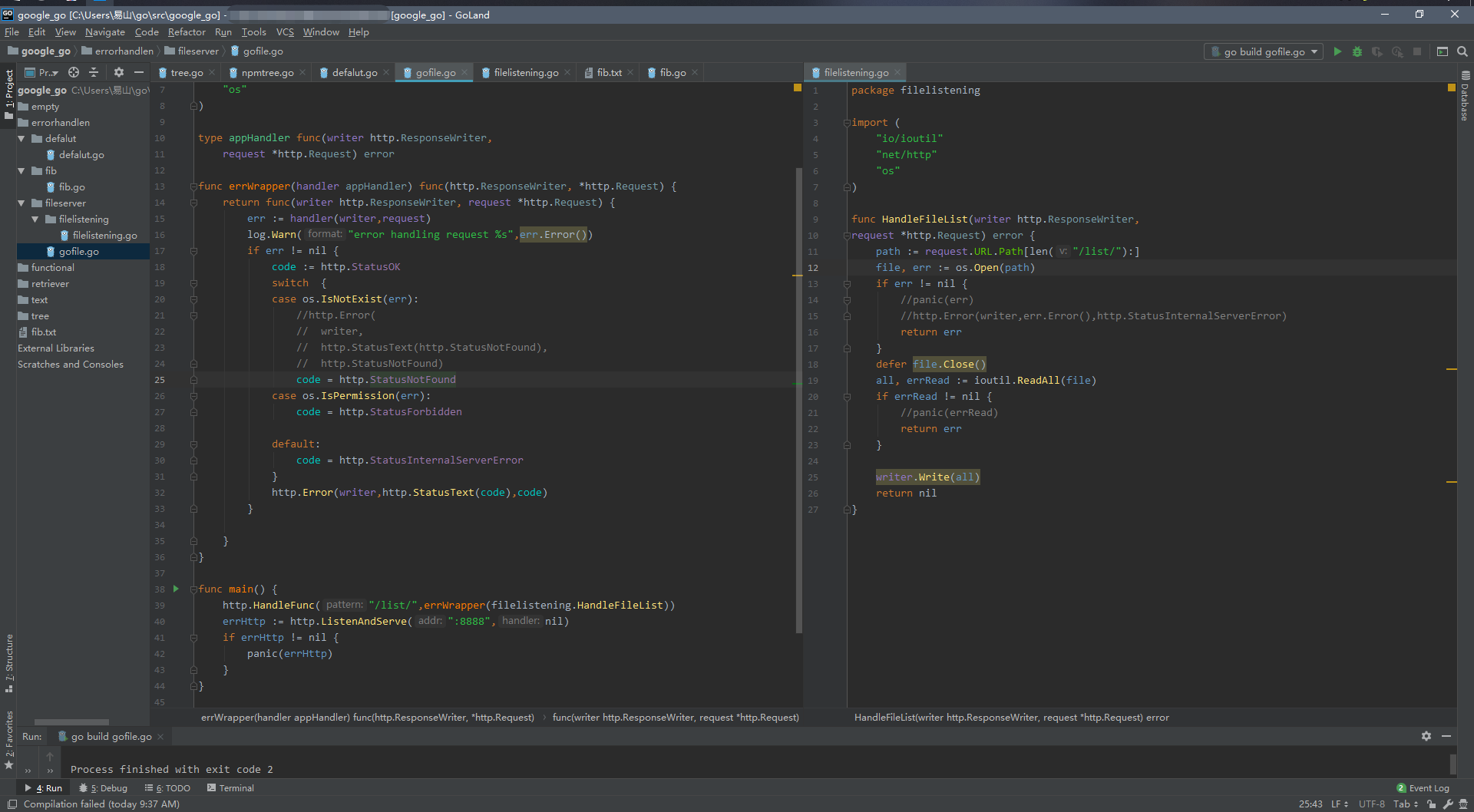The width and height of the screenshot is (1474, 812).
Task: Toggle the Structure tool window
Action: 9,662
